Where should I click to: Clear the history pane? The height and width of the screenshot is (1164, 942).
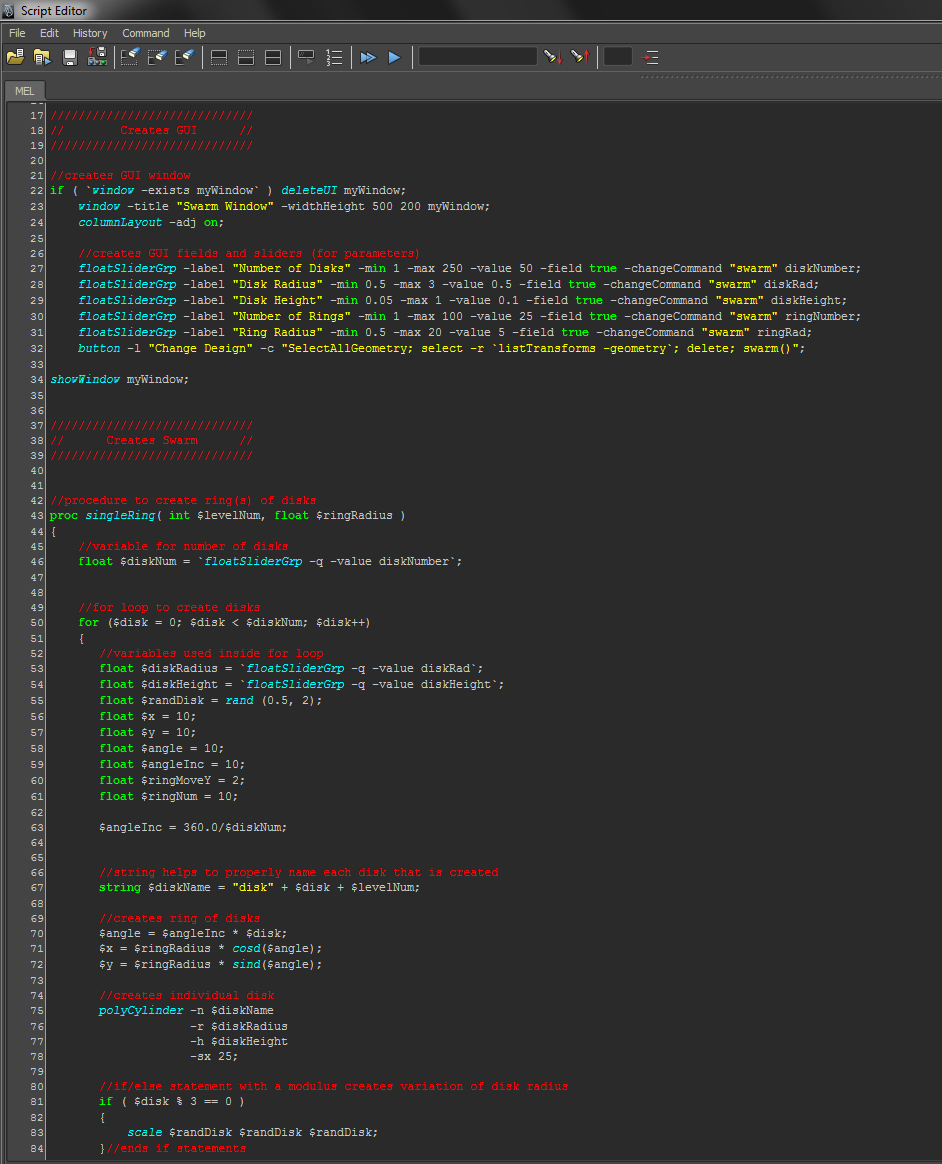pos(129,57)
